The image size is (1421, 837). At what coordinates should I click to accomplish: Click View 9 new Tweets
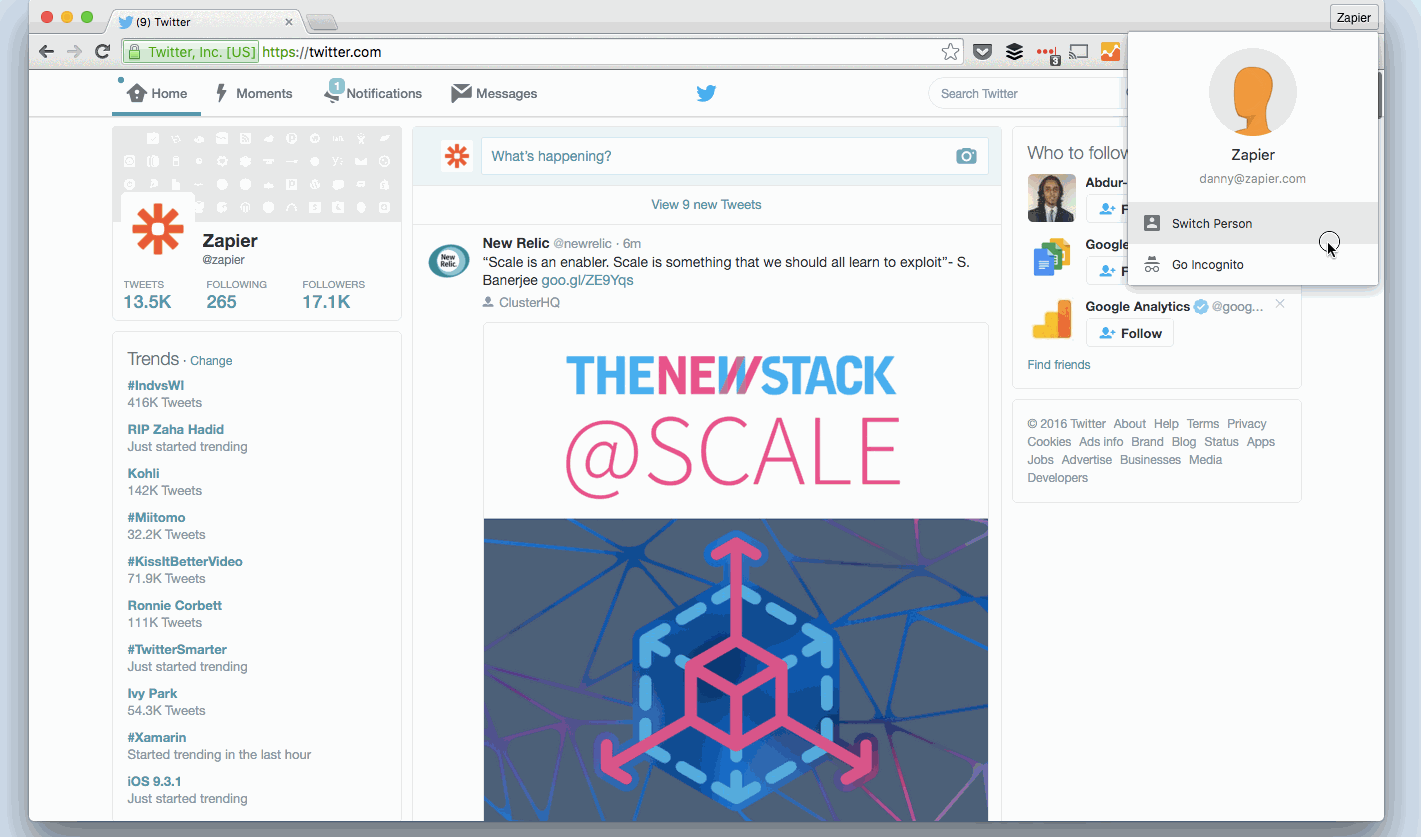pos(706,204)
